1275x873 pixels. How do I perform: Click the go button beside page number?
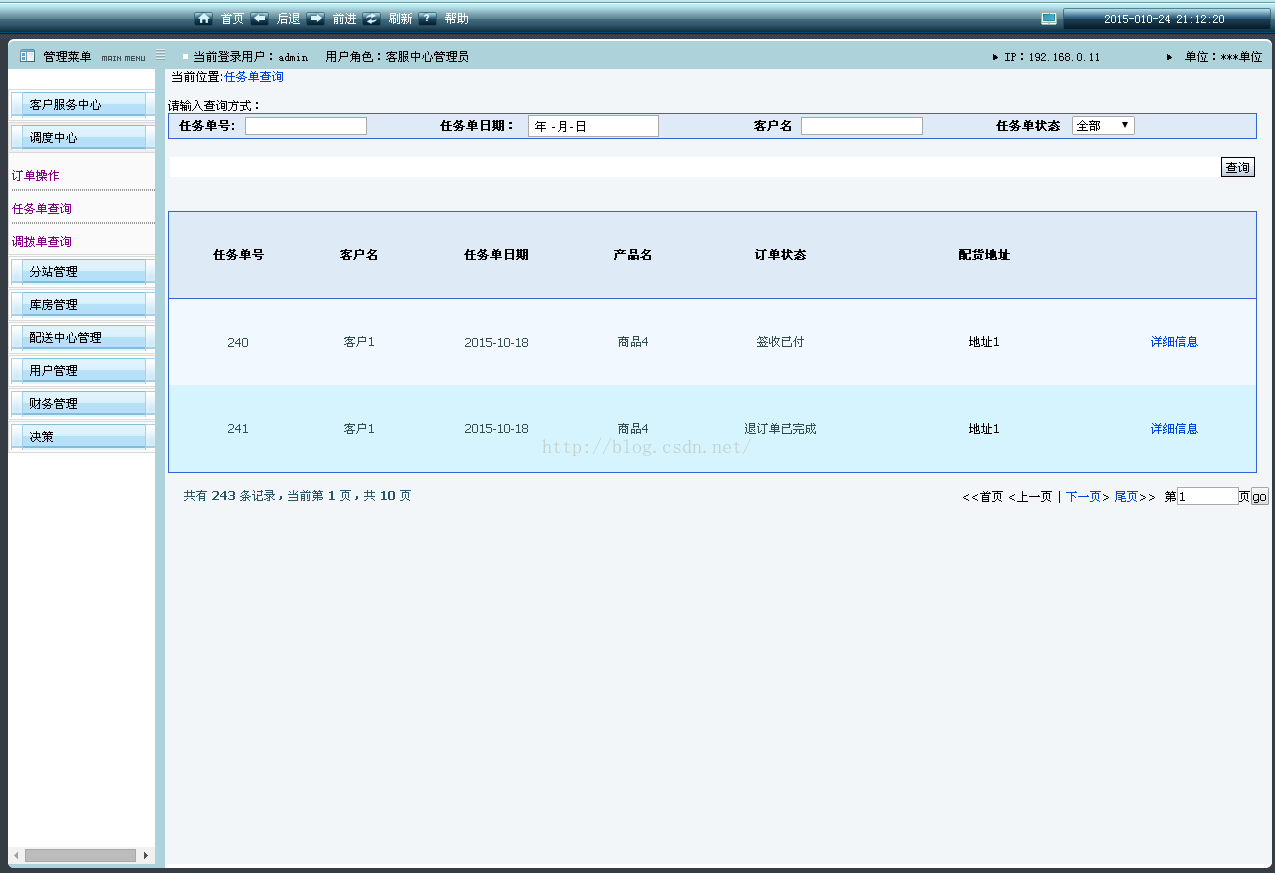1259,497
